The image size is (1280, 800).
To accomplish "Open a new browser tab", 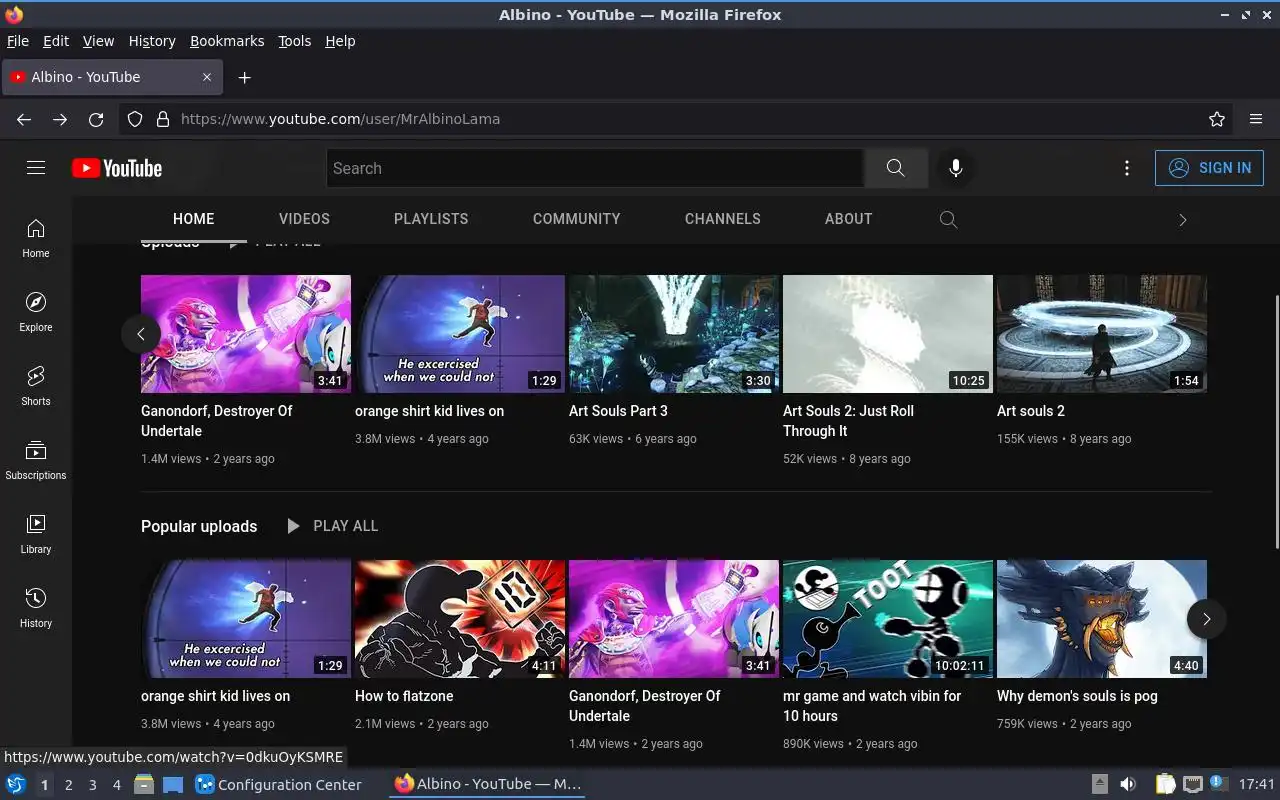I will point(244,77).
